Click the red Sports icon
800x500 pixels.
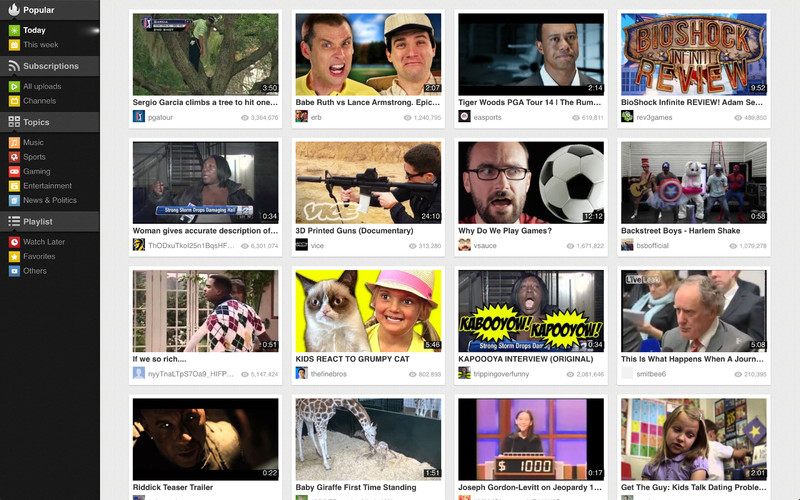[14, 157]
